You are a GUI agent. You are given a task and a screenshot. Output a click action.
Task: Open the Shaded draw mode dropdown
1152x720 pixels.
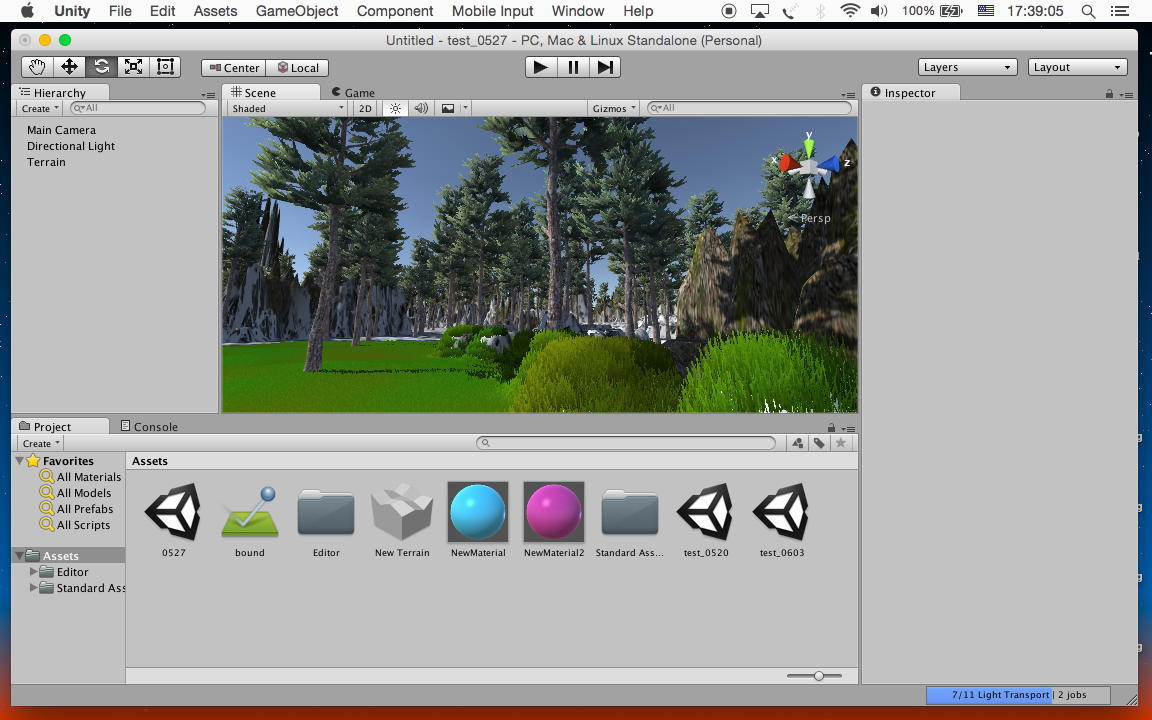(287, 108)
